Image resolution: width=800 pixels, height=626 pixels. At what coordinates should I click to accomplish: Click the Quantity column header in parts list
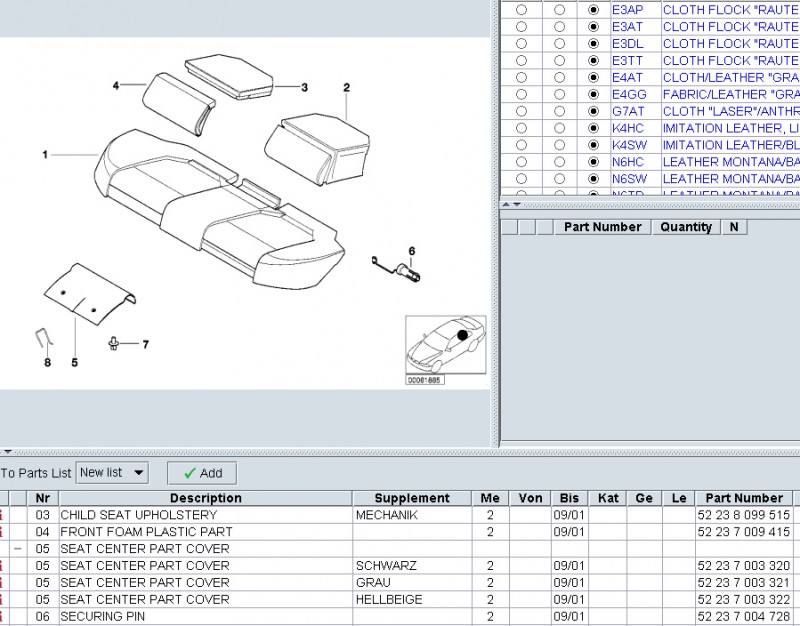[686, 227]
